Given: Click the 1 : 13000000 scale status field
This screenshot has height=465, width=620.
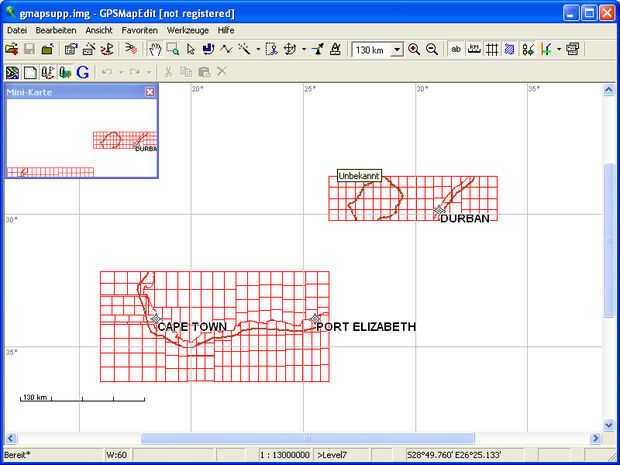Looking at the screenshot, I should tap(285, 455).
